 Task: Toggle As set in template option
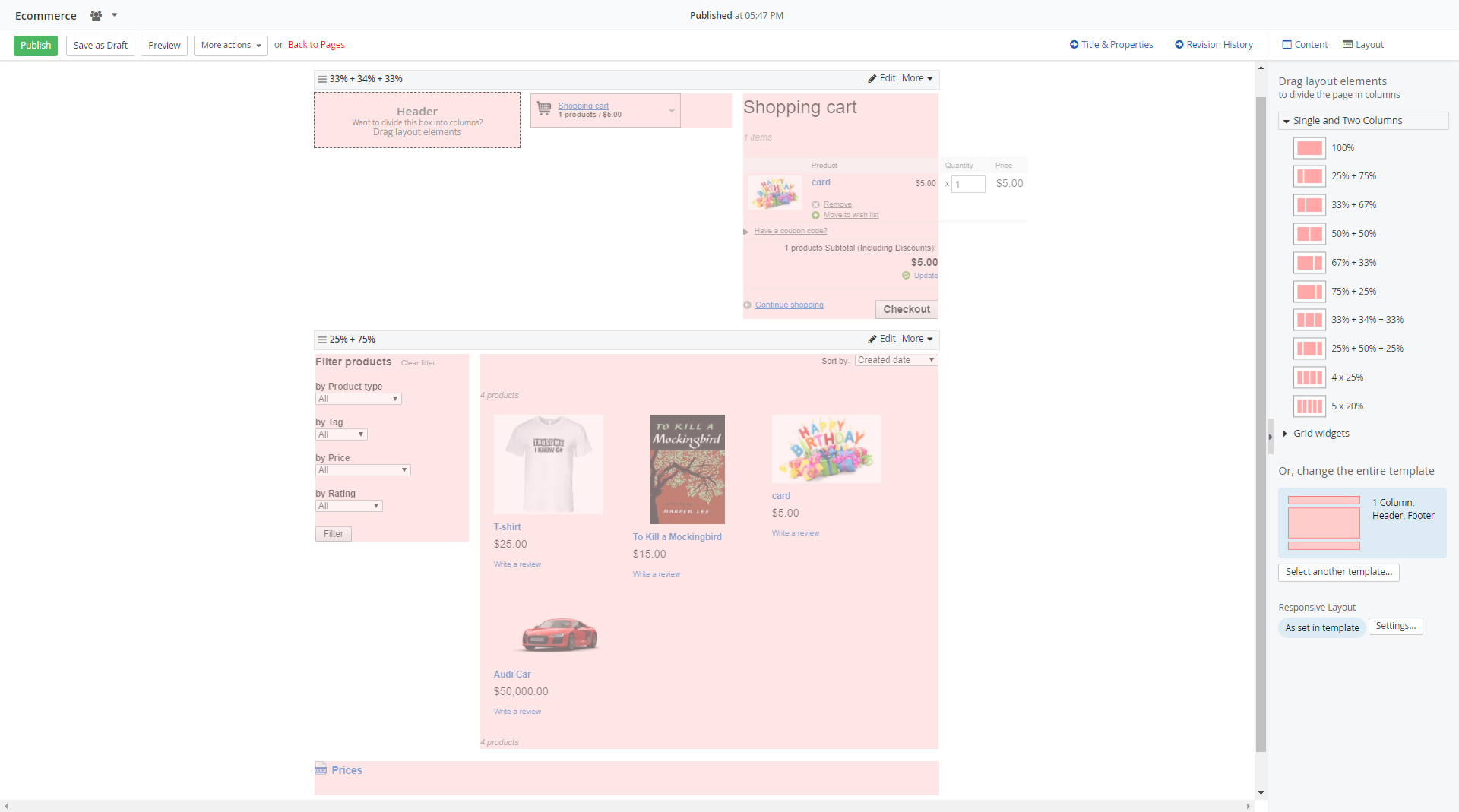1321,628
